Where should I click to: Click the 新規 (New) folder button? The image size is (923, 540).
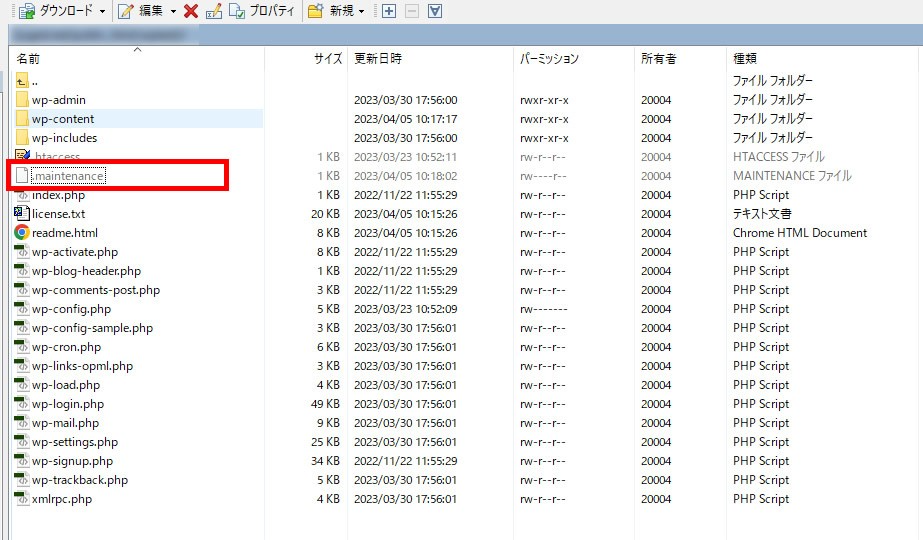click(x=331, y=11)
